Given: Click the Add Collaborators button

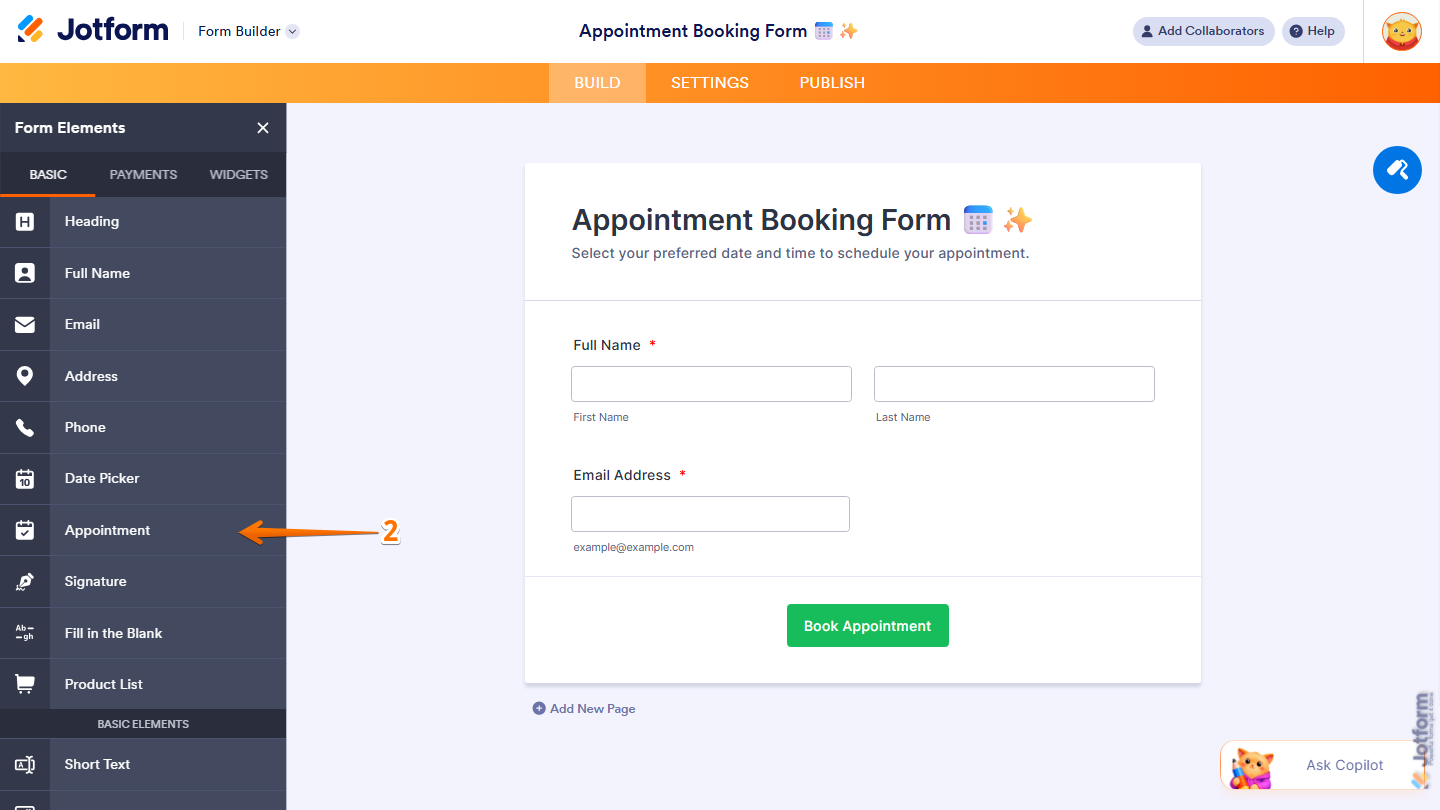Looking at the screenshot, I should point(1203,31).
